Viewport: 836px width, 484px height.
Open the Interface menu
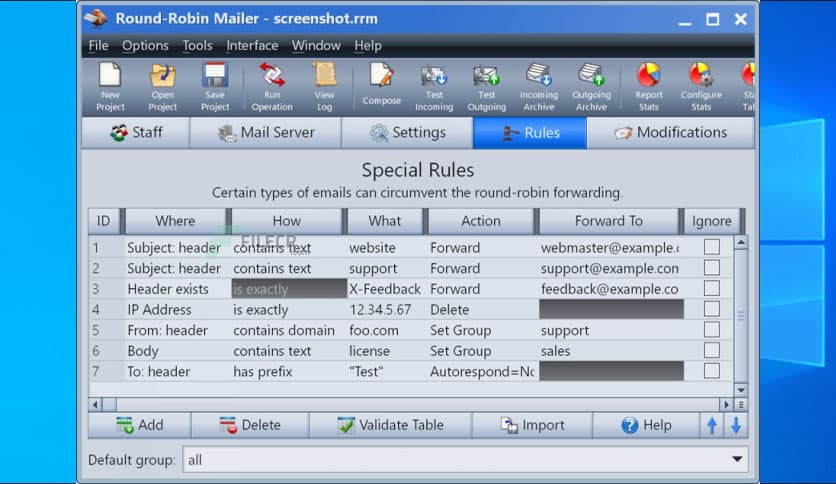[x=252, y=45]
